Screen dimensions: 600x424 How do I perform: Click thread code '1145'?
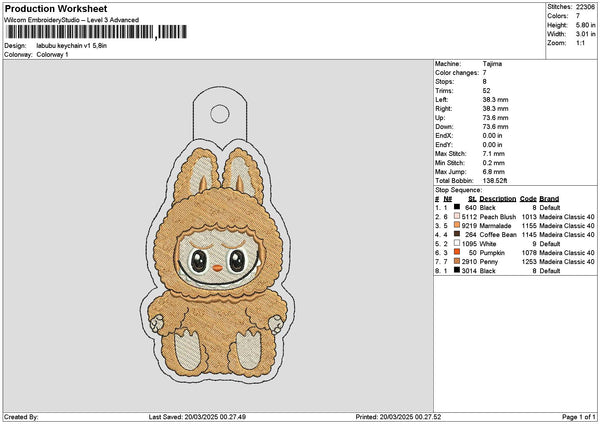pyautogui.click(x=529, y=235)
